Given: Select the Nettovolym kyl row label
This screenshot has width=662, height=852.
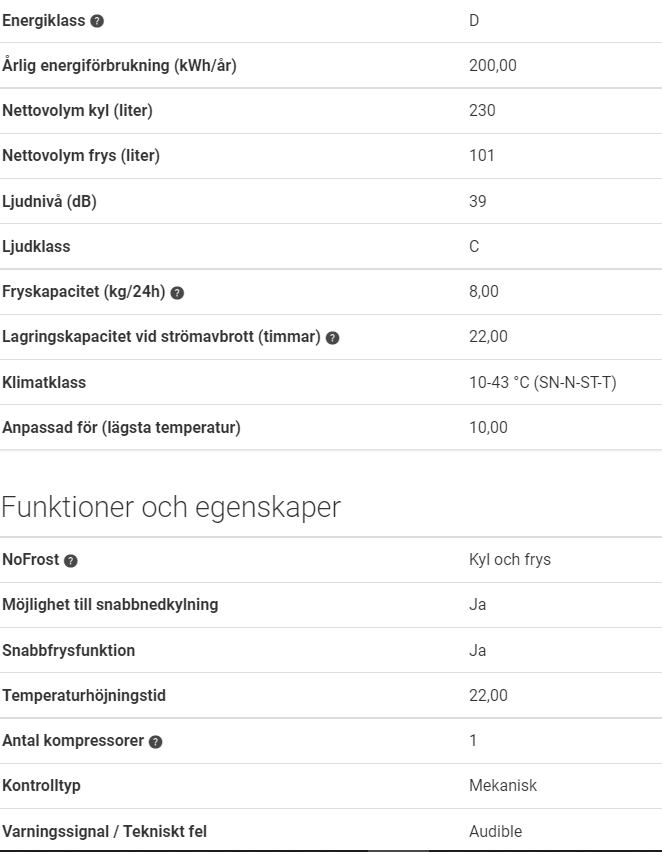Looking at the screenshot, I should point(78,111).
